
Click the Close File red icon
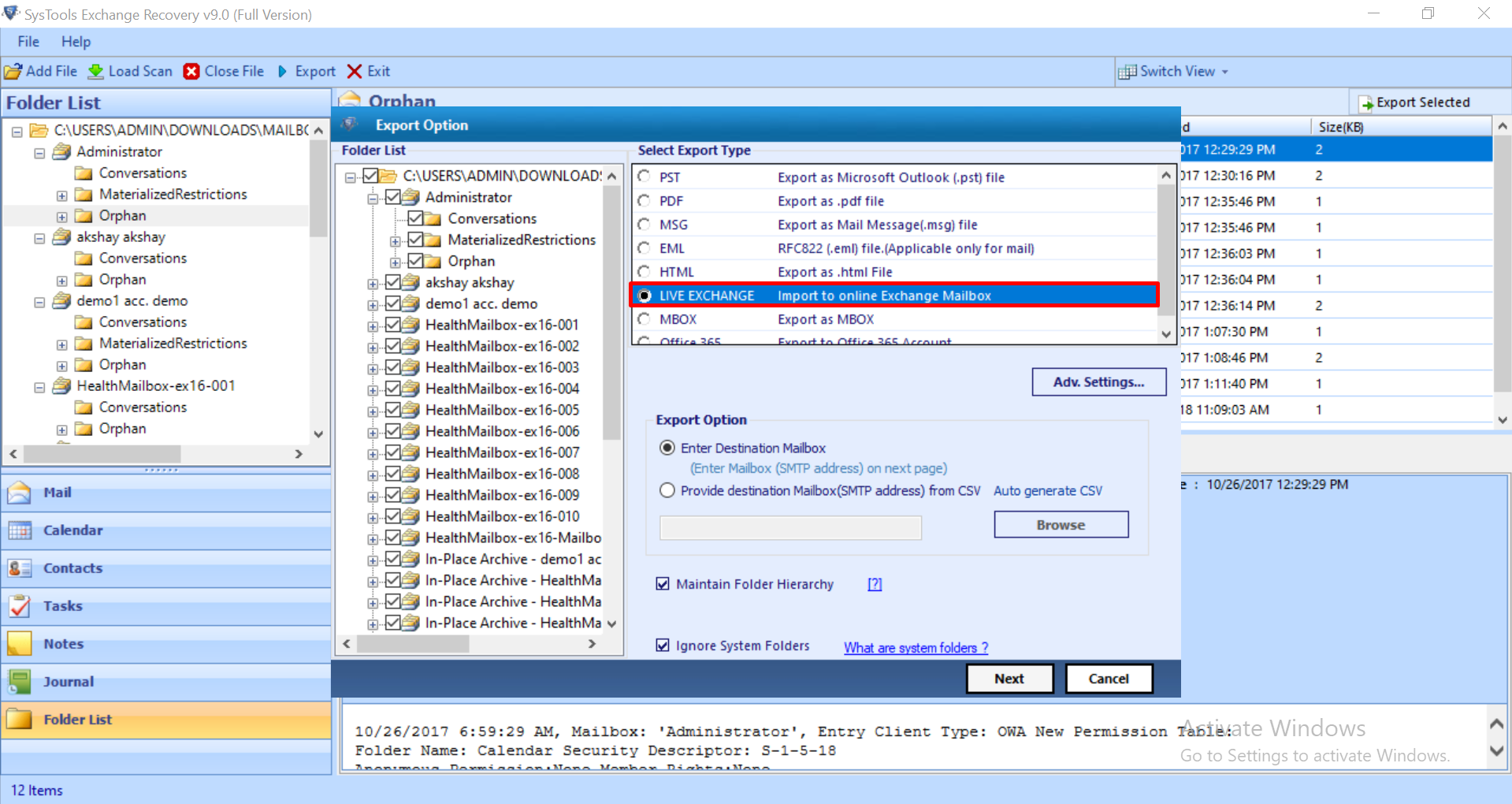click(191, 72)
